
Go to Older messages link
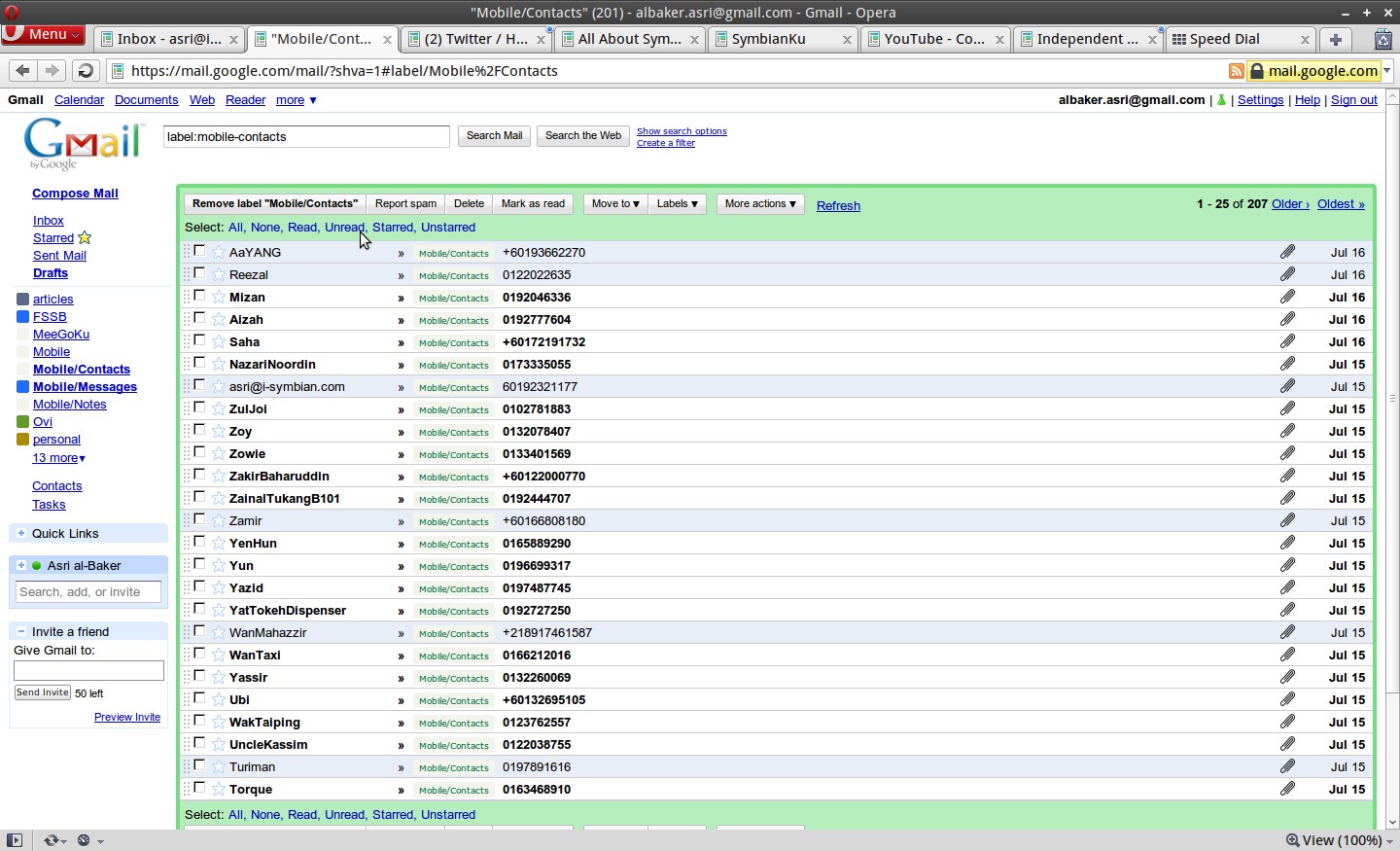[1290, 204]
